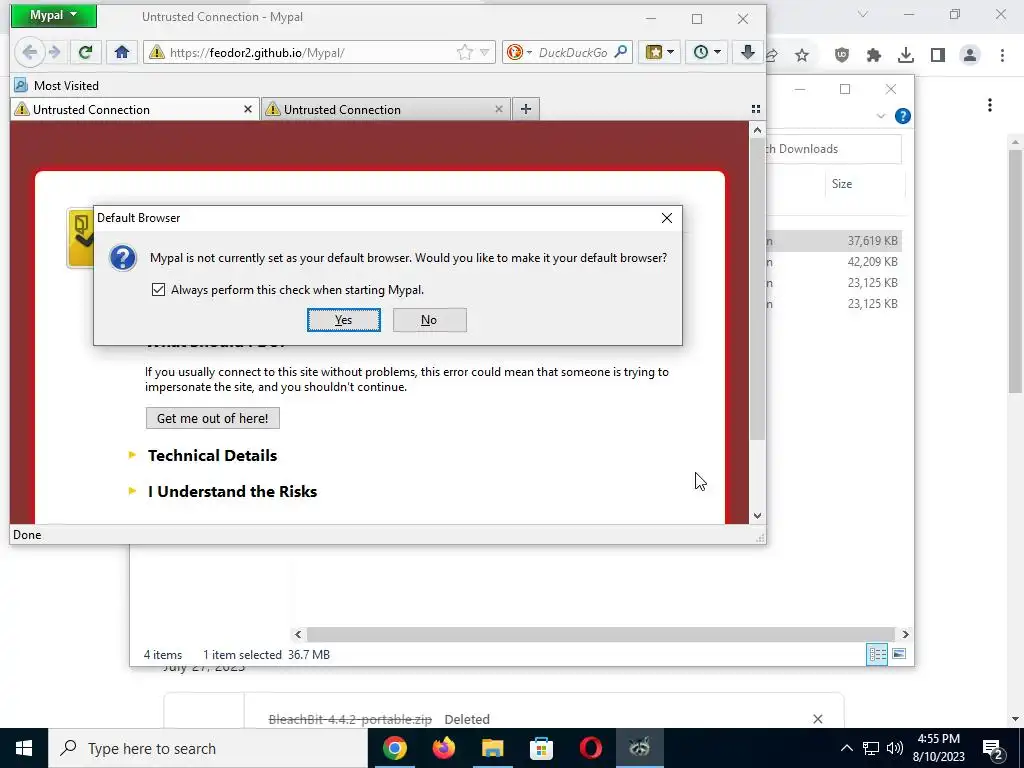Open the DuckDuckGo search engine selector
This screenshot has height=768, width=1024.
pyautogui.click(x=520, y=52)
